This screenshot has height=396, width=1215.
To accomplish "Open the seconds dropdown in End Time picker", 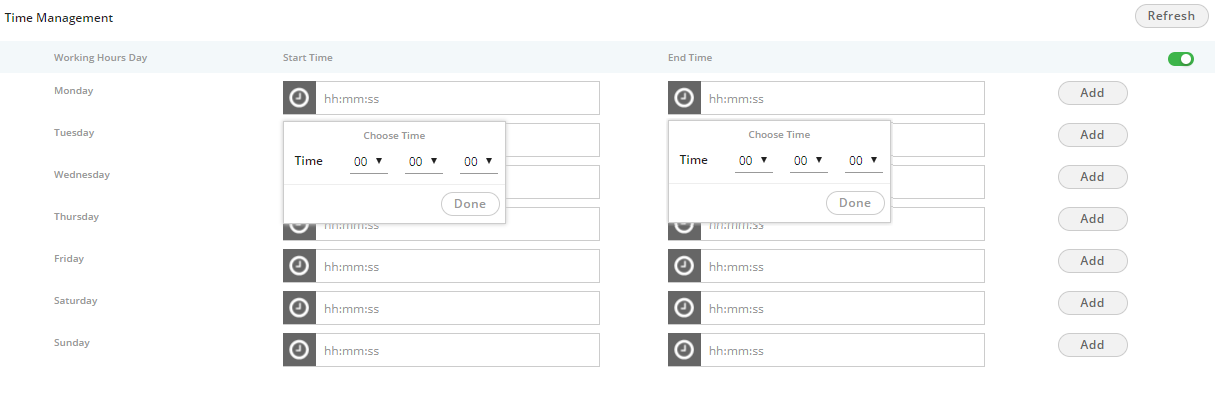I will (x=864, y=161).
